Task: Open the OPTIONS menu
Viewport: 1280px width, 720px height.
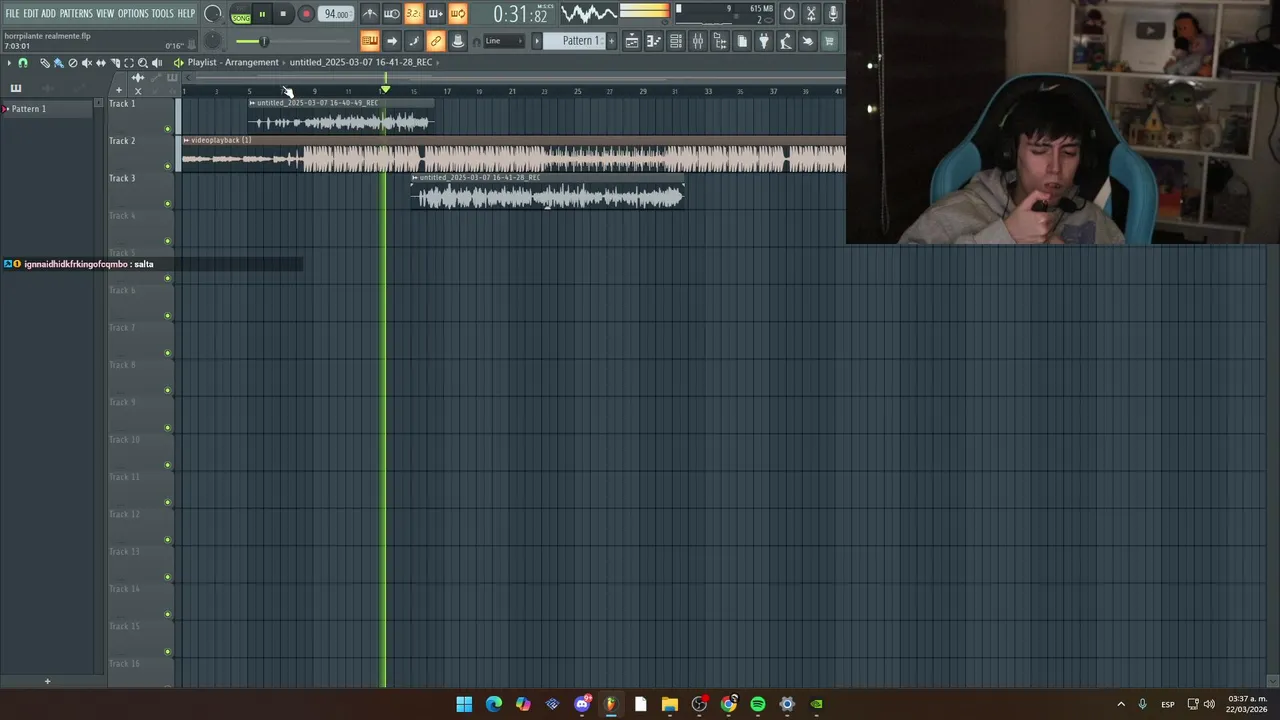Action: click(133, 13)
